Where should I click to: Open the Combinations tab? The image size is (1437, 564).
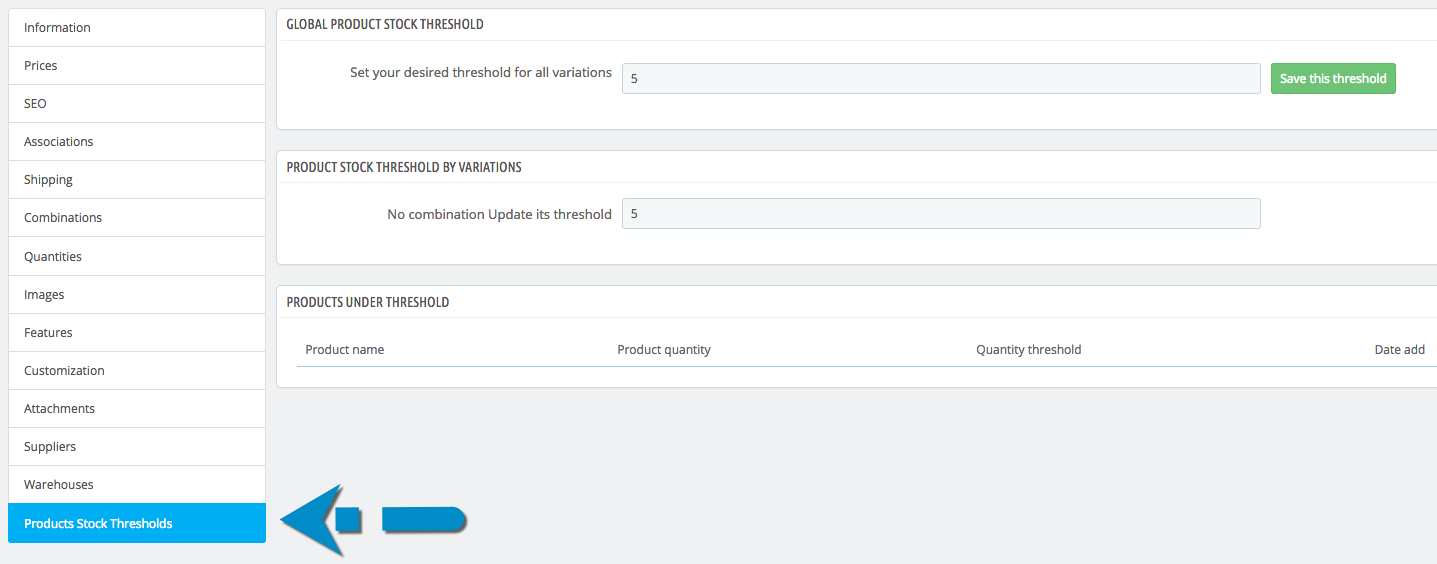coord(63,217)
